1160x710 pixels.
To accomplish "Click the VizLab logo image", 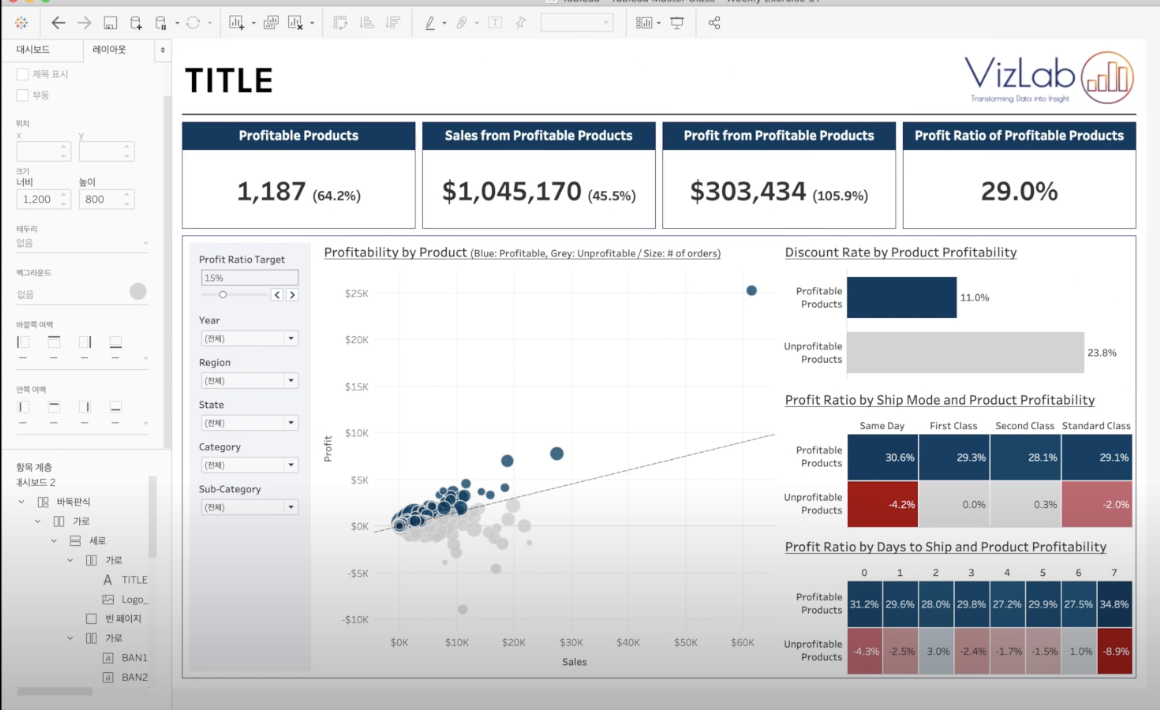I will pyautogui.click(x=1049, y=78).
